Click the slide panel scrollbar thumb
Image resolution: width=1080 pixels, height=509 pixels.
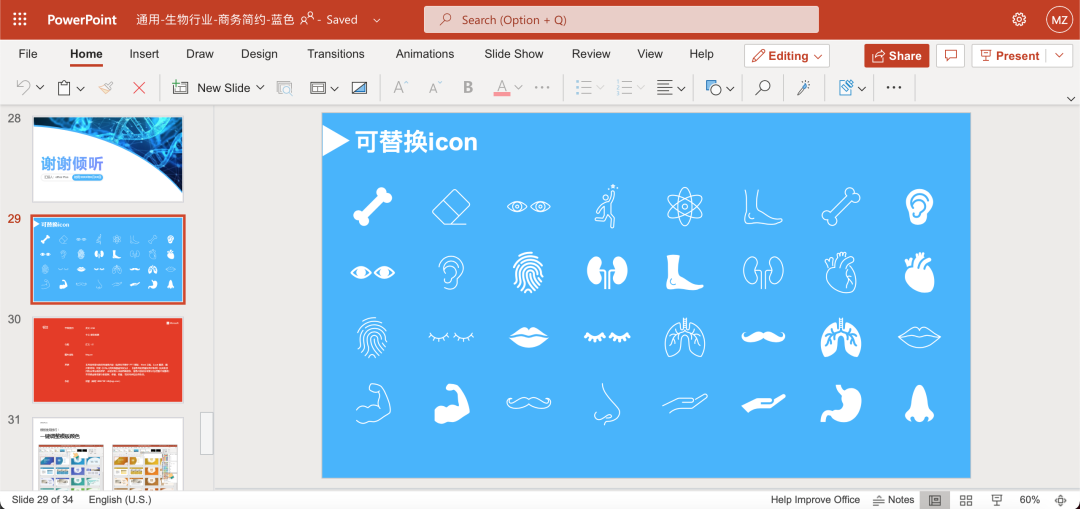207,433
